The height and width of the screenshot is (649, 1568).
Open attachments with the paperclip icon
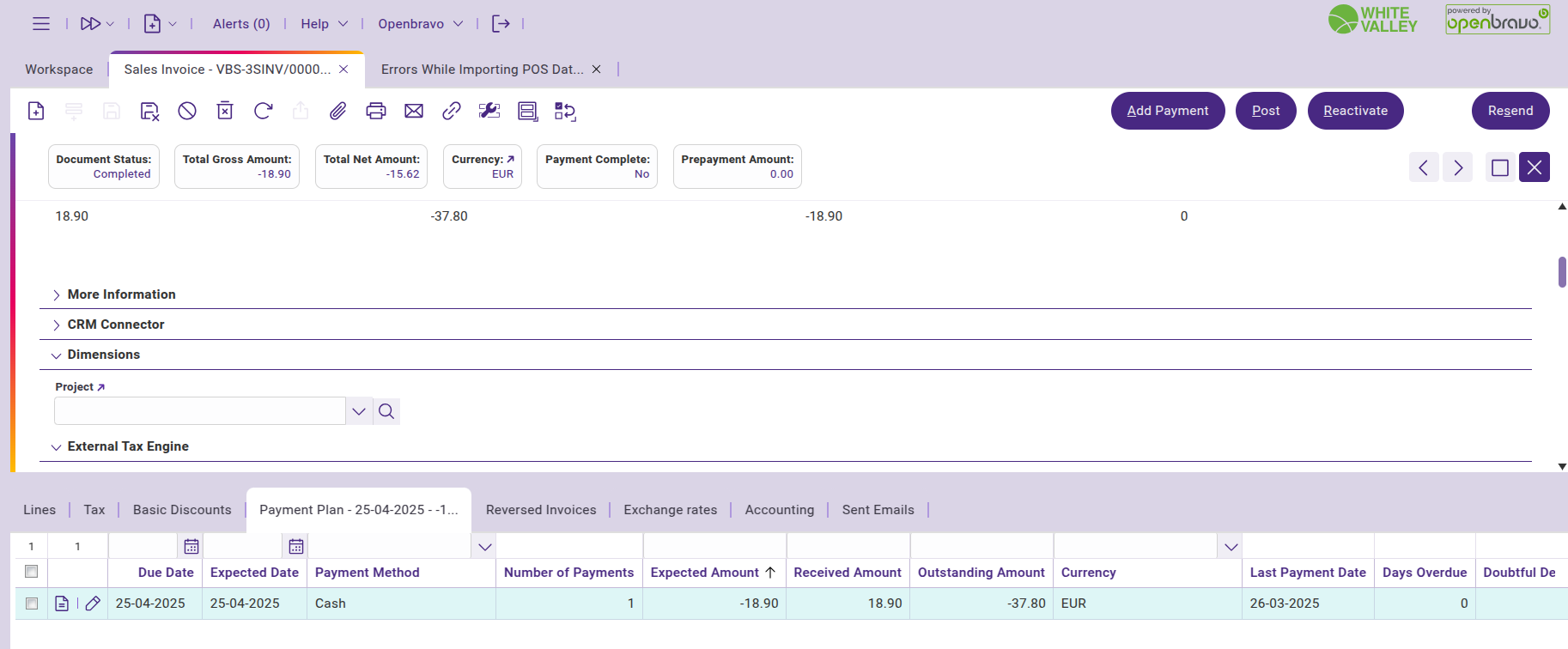pos(337,111)
